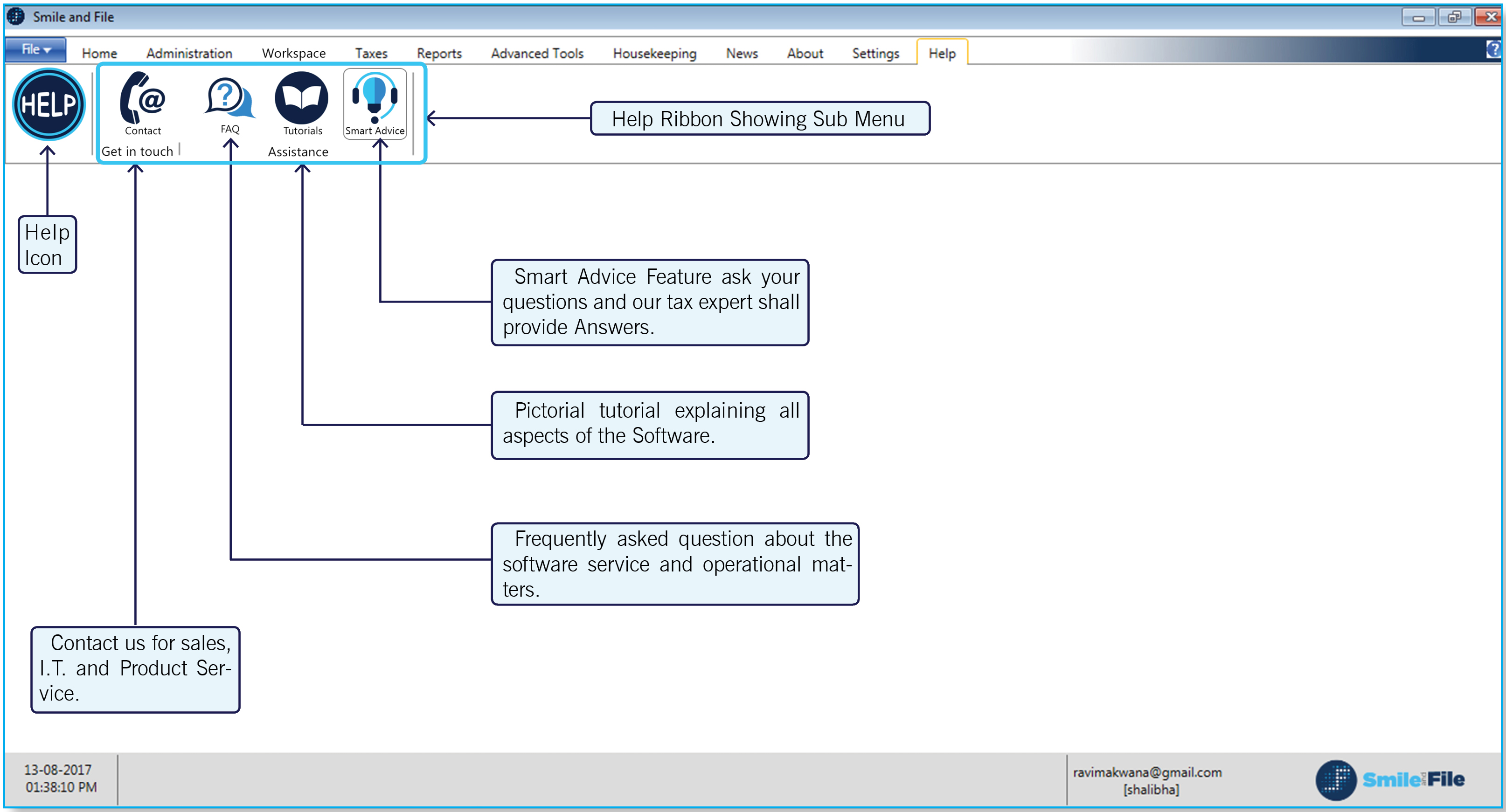Open the About section
1506x812 pixels.
(805, 53)
